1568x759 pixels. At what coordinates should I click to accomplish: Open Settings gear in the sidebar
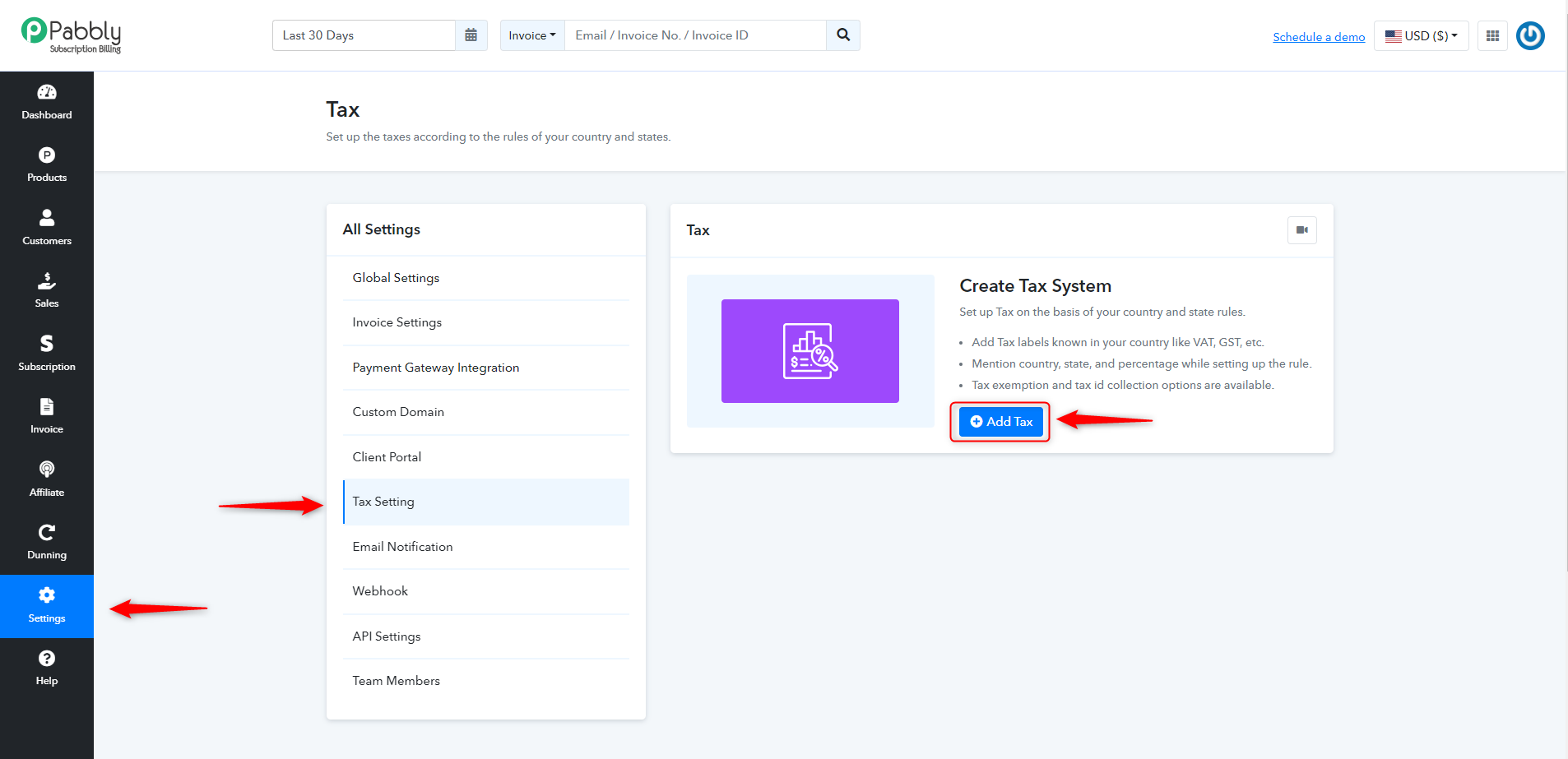point(47,606)
